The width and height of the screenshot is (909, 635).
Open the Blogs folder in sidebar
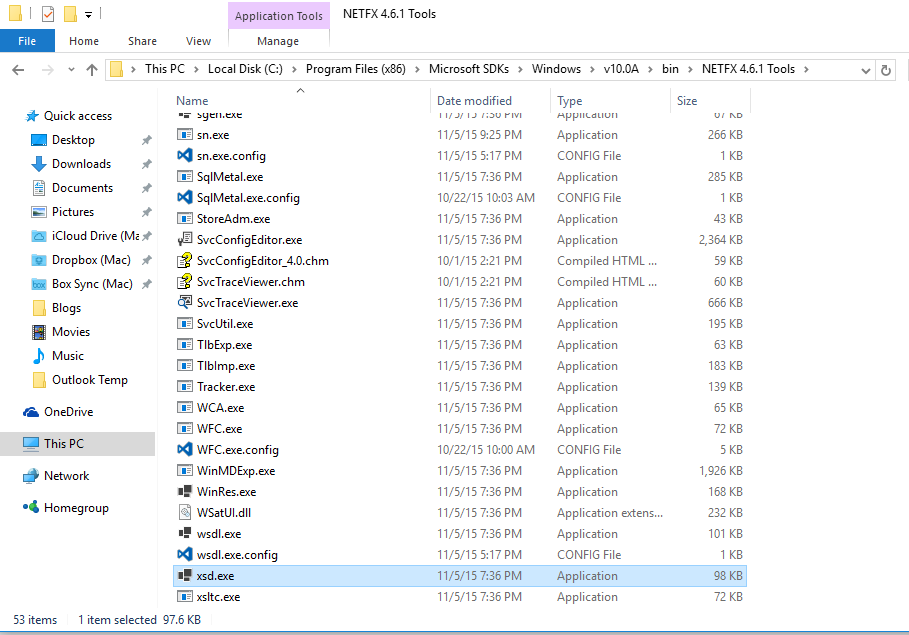tap(66, 308)
